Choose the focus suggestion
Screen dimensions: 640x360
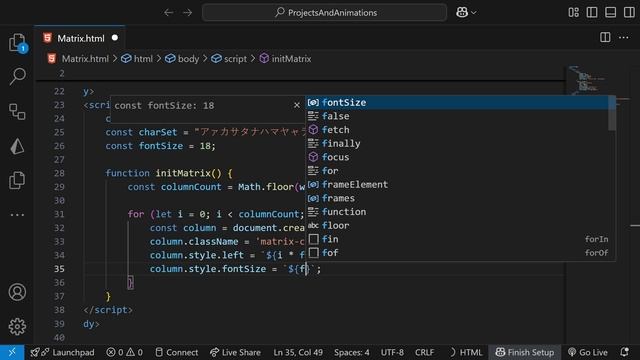pos(457,157)
